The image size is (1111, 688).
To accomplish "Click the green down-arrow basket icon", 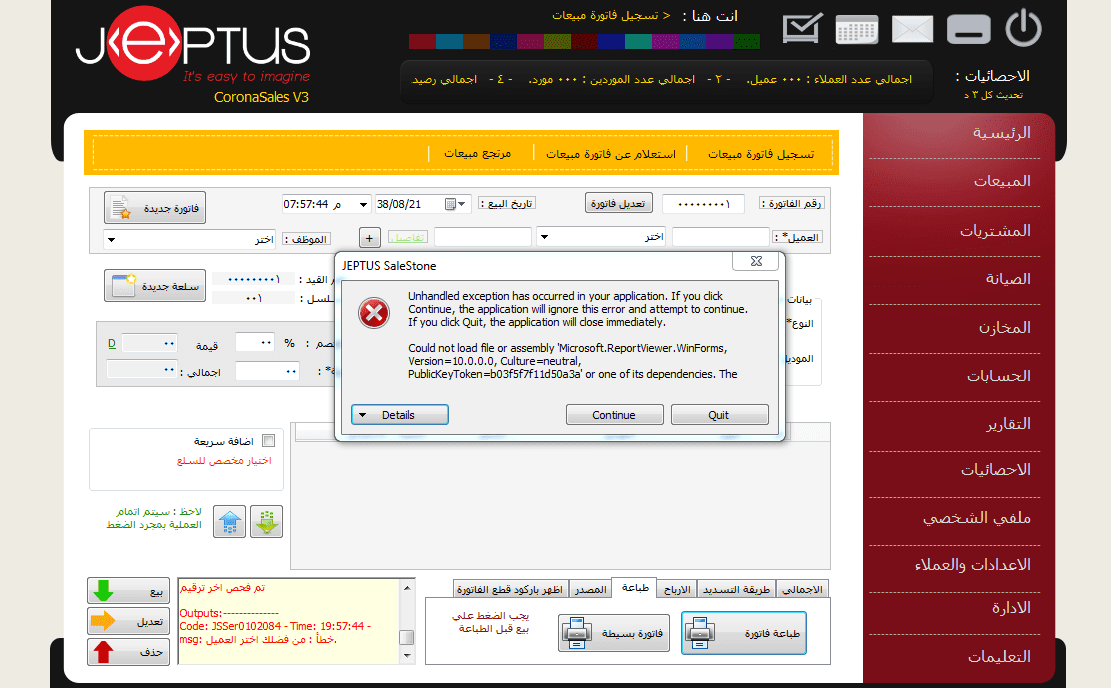I will point(266,521).
